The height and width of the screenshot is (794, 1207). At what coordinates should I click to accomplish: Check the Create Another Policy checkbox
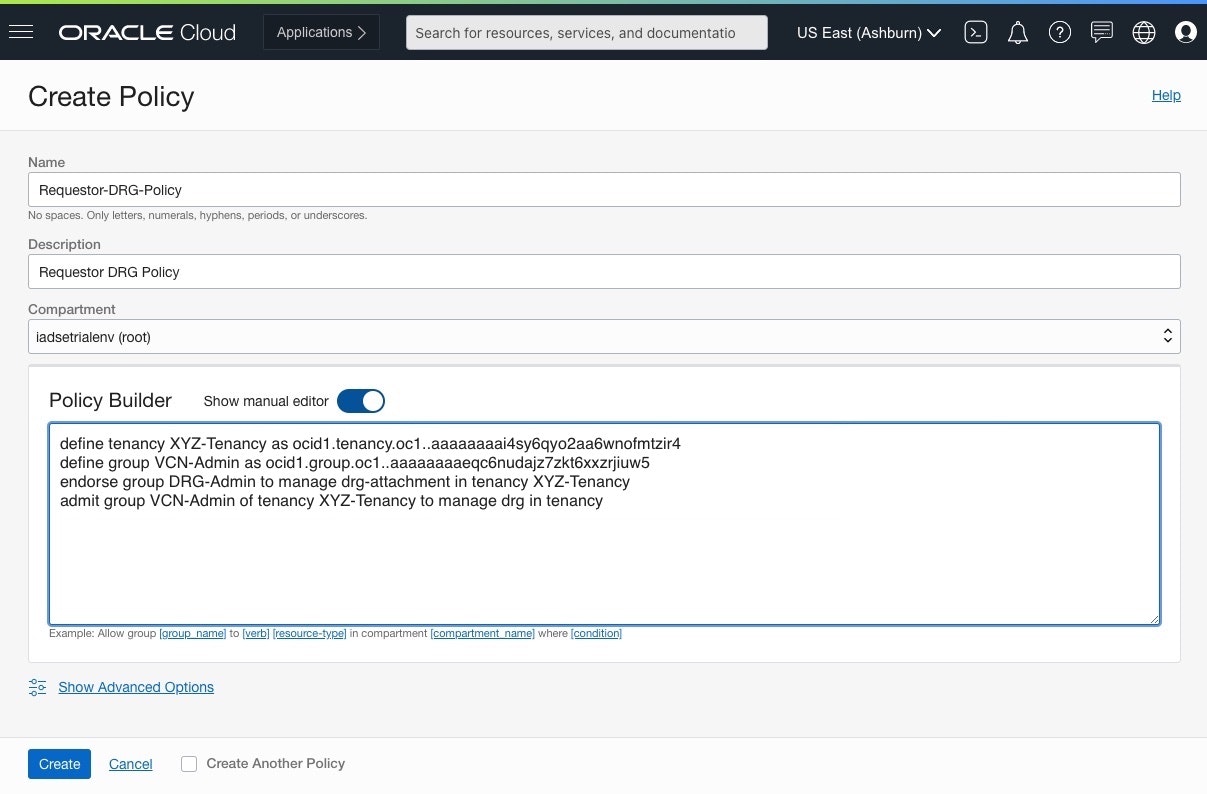point(189,764)
